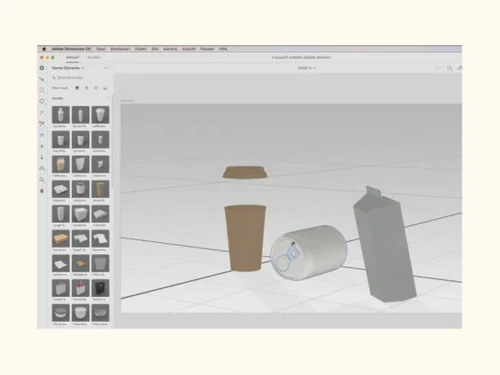This screenshot has width=500, height=375.
Task: Select the tan tall tube model thumbnail
Action: [x=100, y=189]
